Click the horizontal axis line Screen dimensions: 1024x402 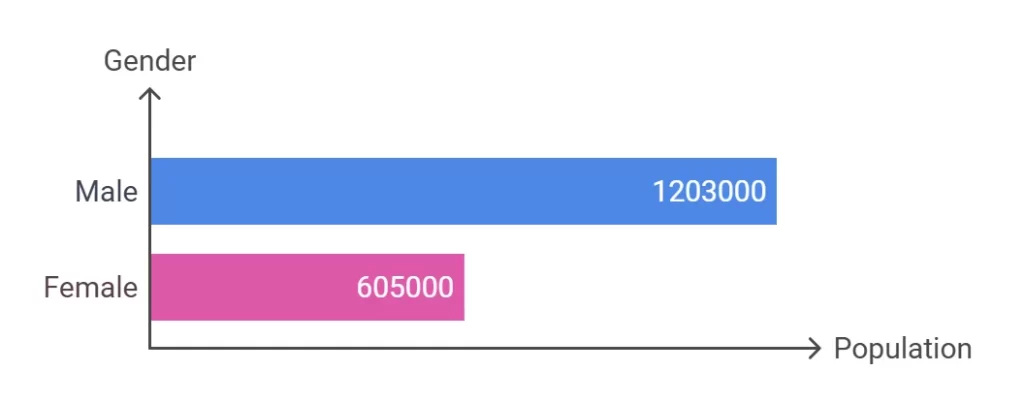(x=485, y=348)
